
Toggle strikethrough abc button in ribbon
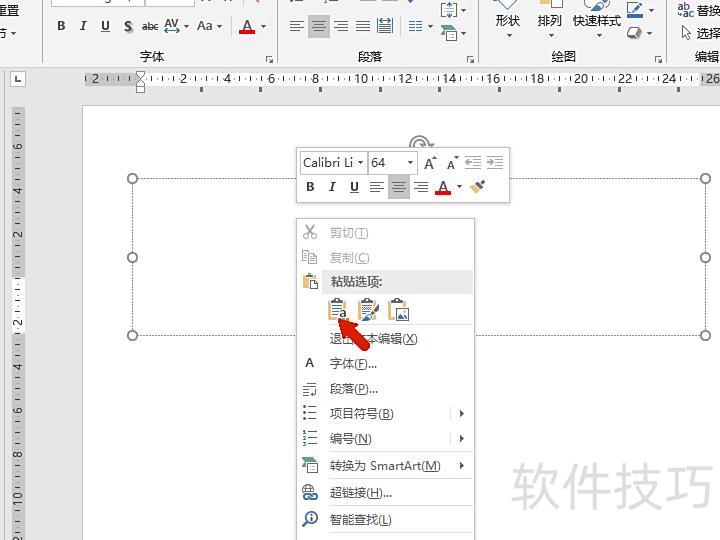[150, 26]
